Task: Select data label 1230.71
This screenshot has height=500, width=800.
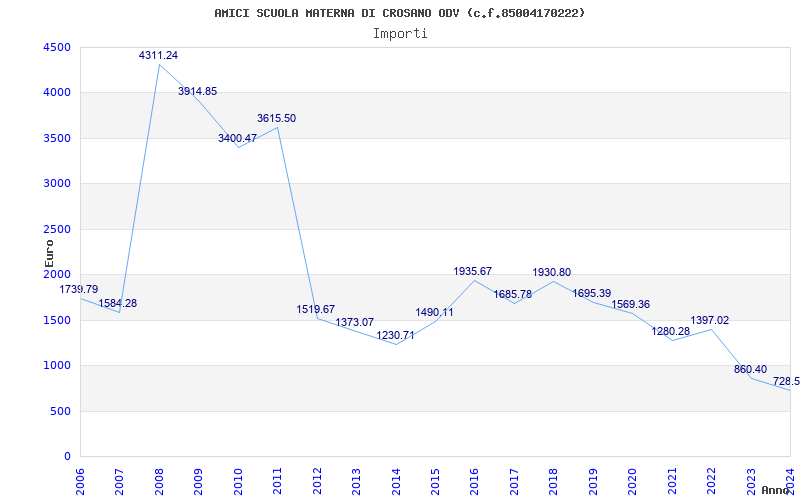Action: click(395, 336)
